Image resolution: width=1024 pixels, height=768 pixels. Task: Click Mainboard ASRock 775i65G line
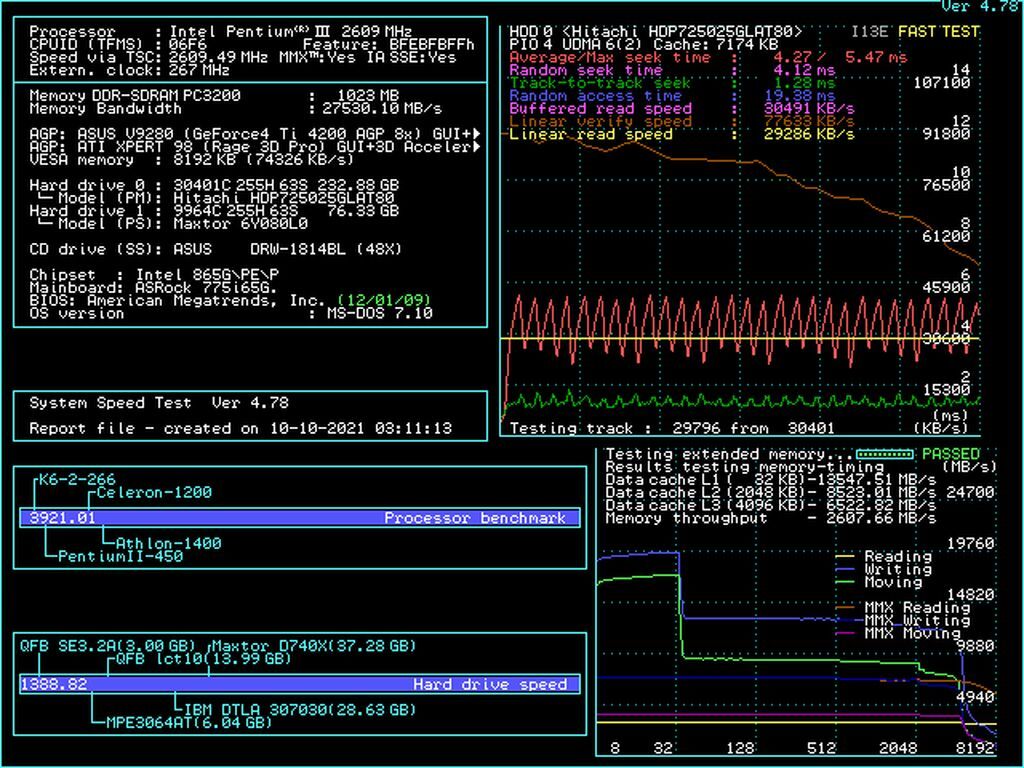tap(153, 287)
